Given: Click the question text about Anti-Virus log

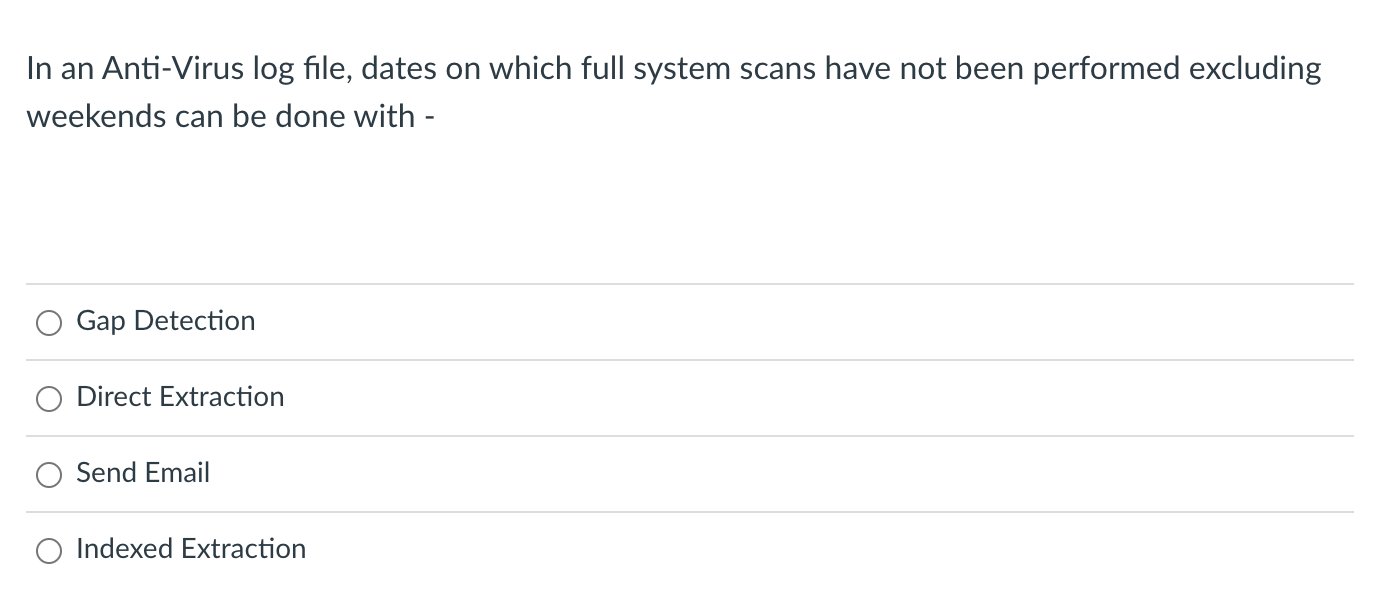Looking at the screenshot, I should click(674, 92).
